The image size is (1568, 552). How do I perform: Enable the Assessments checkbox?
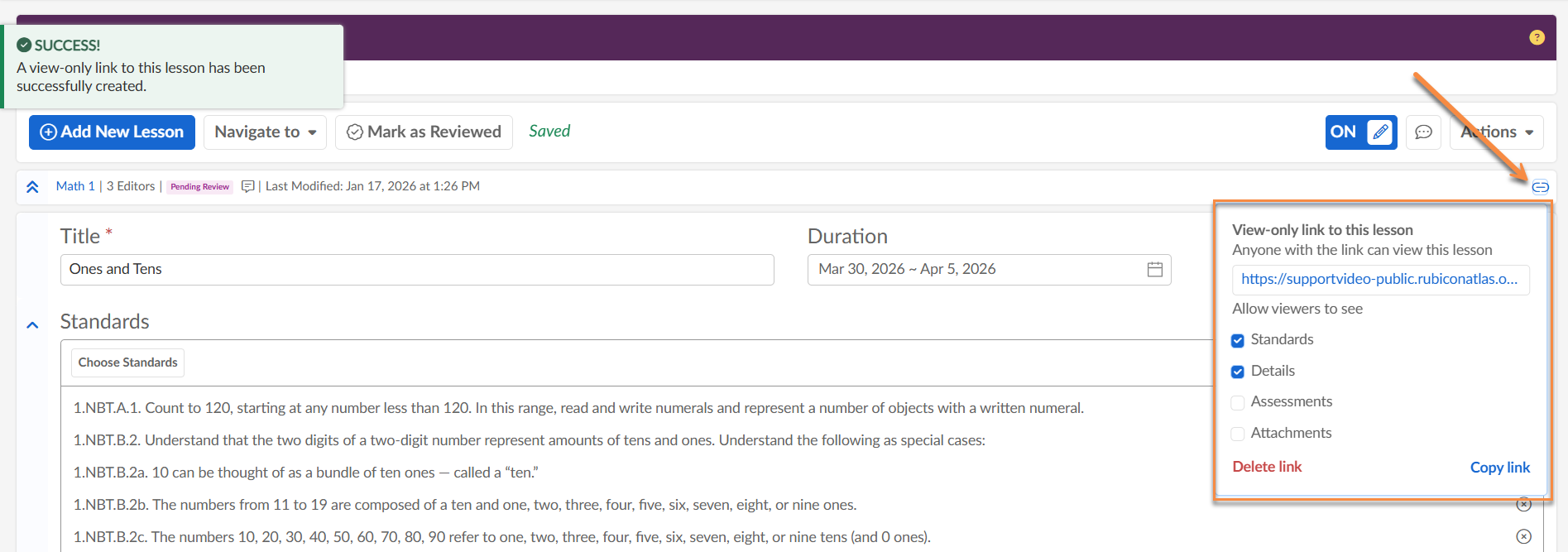[x=1238, y=402]
